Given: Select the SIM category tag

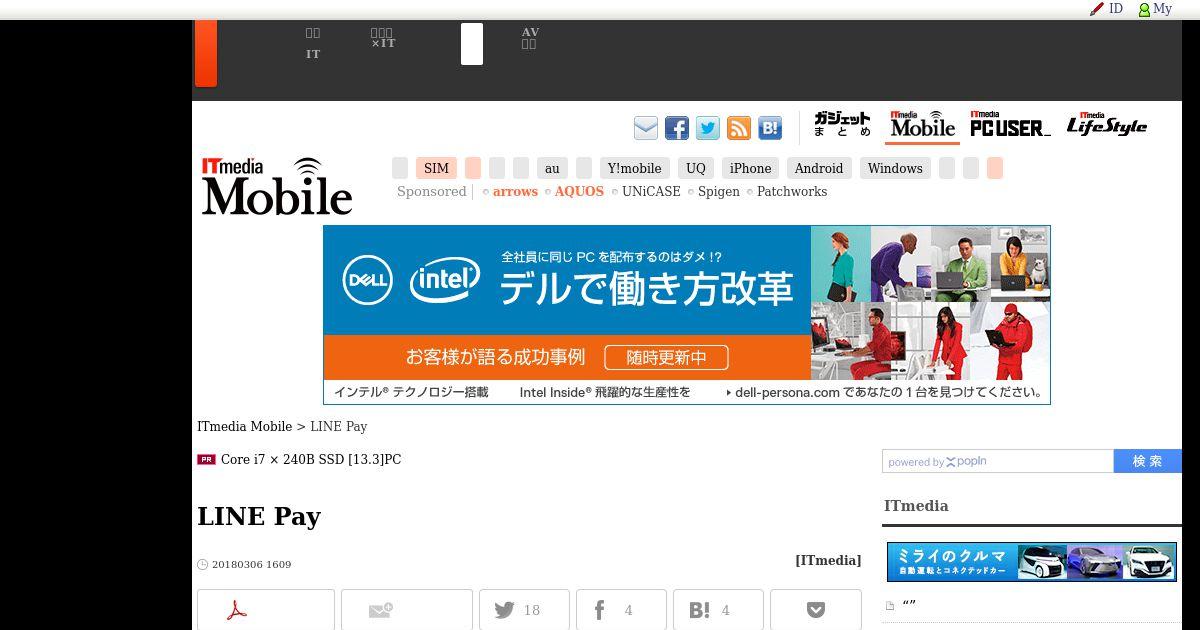Looking at the screenshot, I should 436,168.
